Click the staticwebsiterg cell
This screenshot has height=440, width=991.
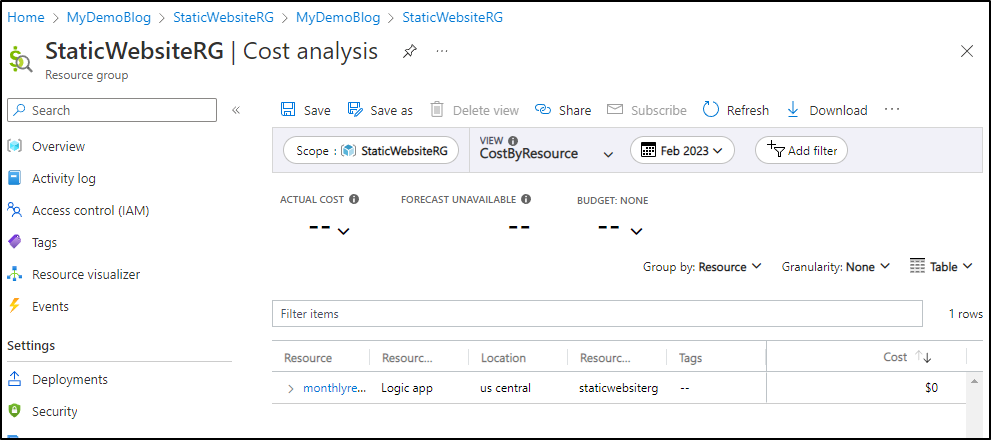618,388
